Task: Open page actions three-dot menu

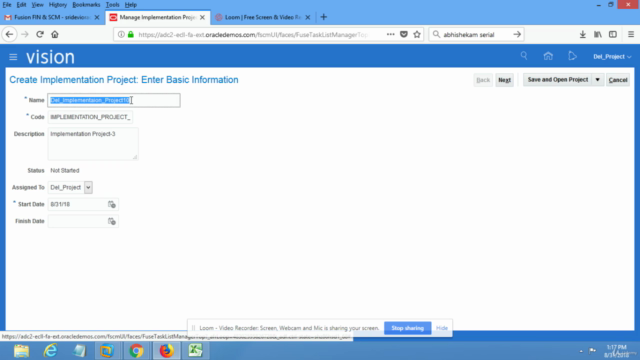Action: point(391,35)
